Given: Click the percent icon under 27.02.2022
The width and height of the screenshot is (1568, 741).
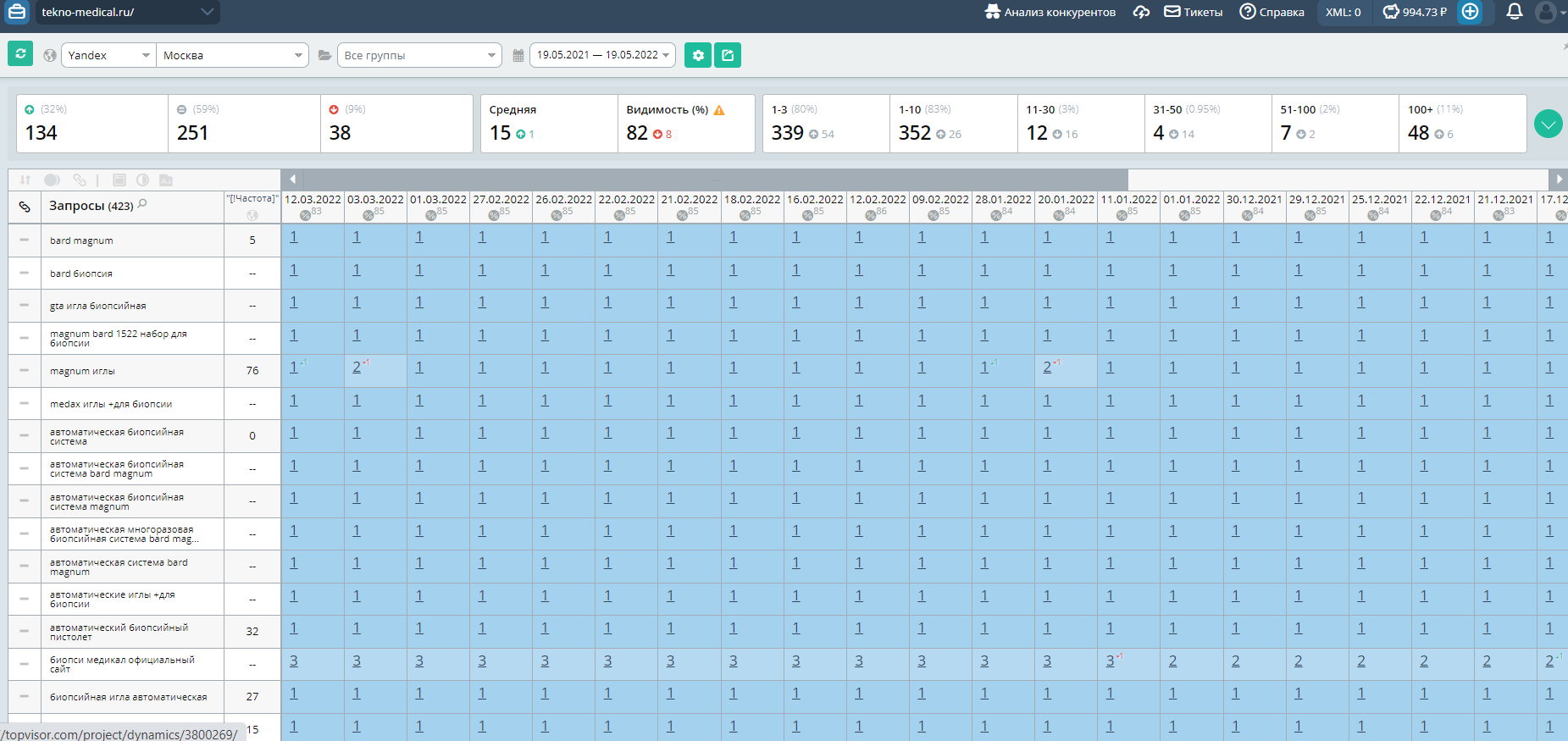Looking at the screenshot, I should pyautogui.click(x=493, y=215).
